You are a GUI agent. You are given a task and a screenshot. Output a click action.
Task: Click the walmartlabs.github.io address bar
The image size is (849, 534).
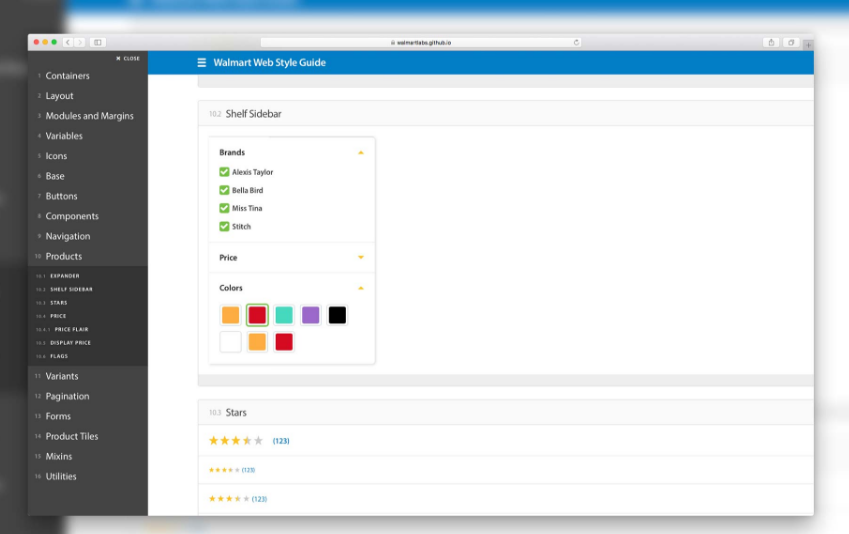[x=421, y=42]
